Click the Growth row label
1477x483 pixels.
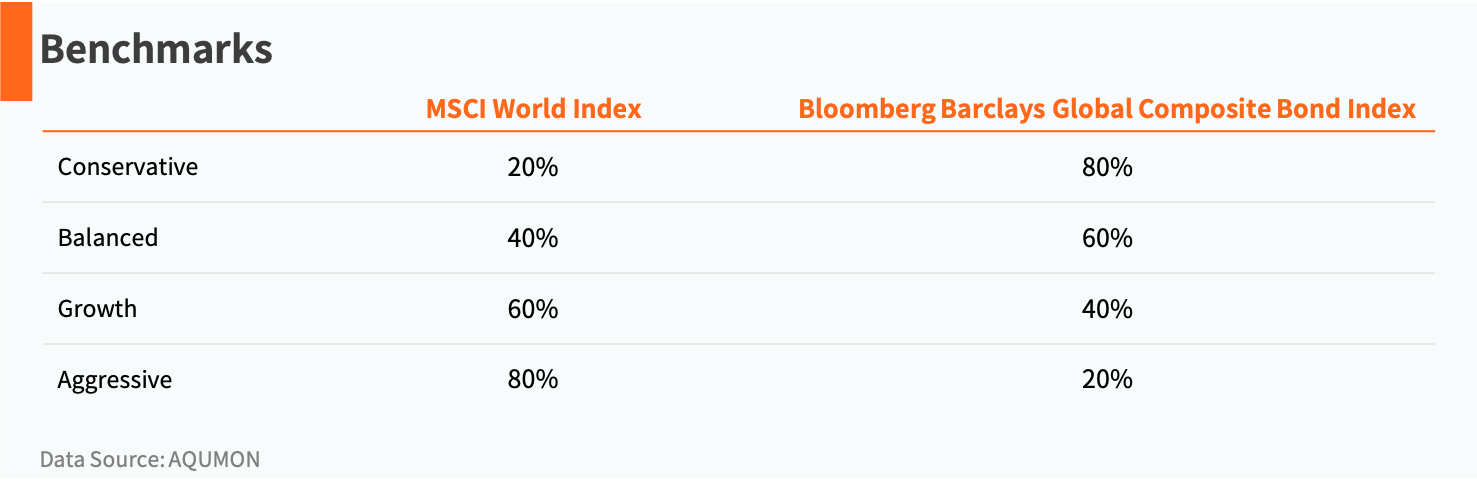97,308
